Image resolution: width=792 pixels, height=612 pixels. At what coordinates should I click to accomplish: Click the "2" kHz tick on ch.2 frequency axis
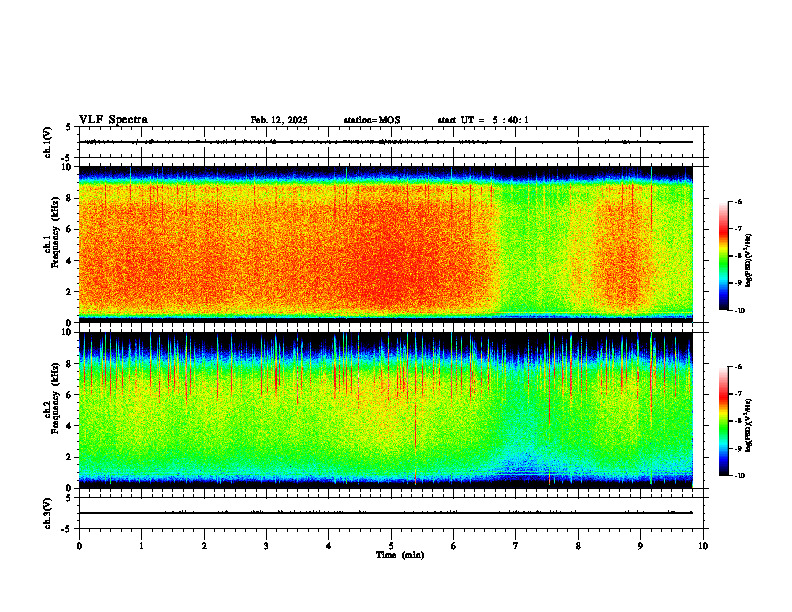[70, 457]
